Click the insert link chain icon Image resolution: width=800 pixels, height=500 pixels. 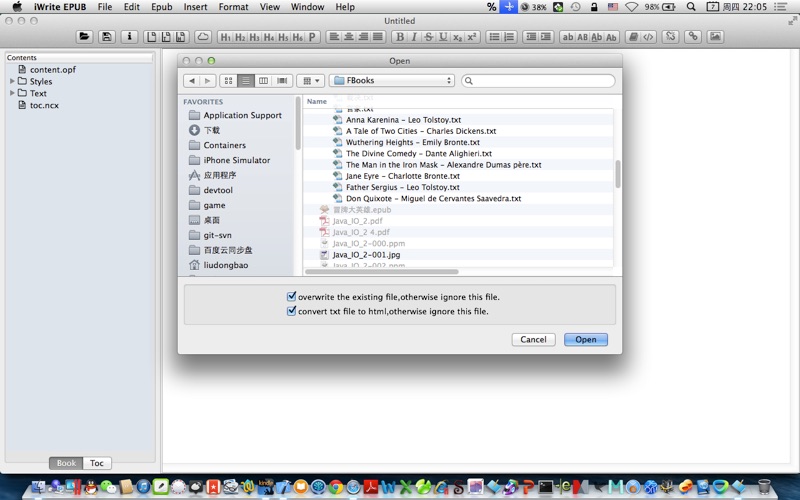point(693,37)
